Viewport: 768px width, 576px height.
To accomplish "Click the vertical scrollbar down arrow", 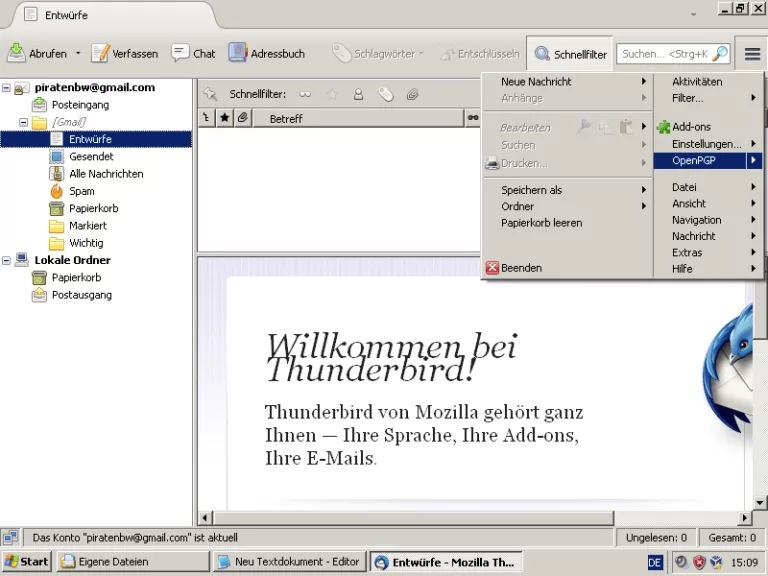I will [x=760, y=503].
